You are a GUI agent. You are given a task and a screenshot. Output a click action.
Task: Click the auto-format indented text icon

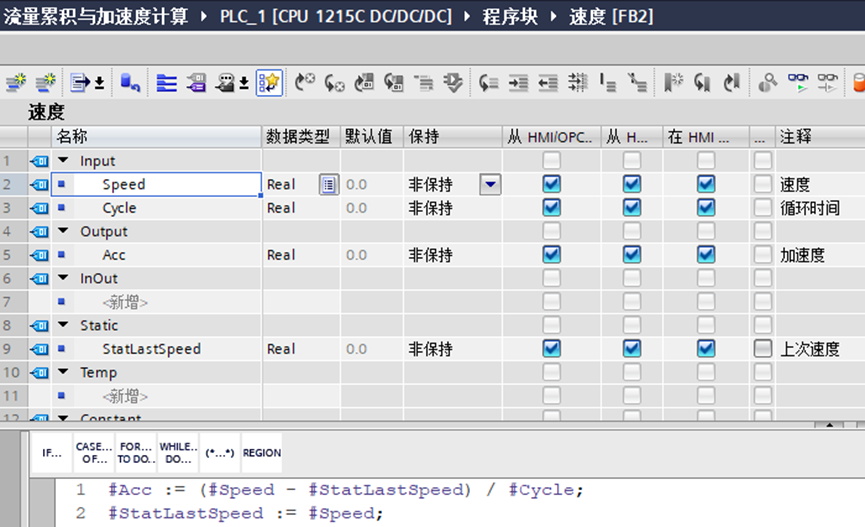(x=578, y=83)
